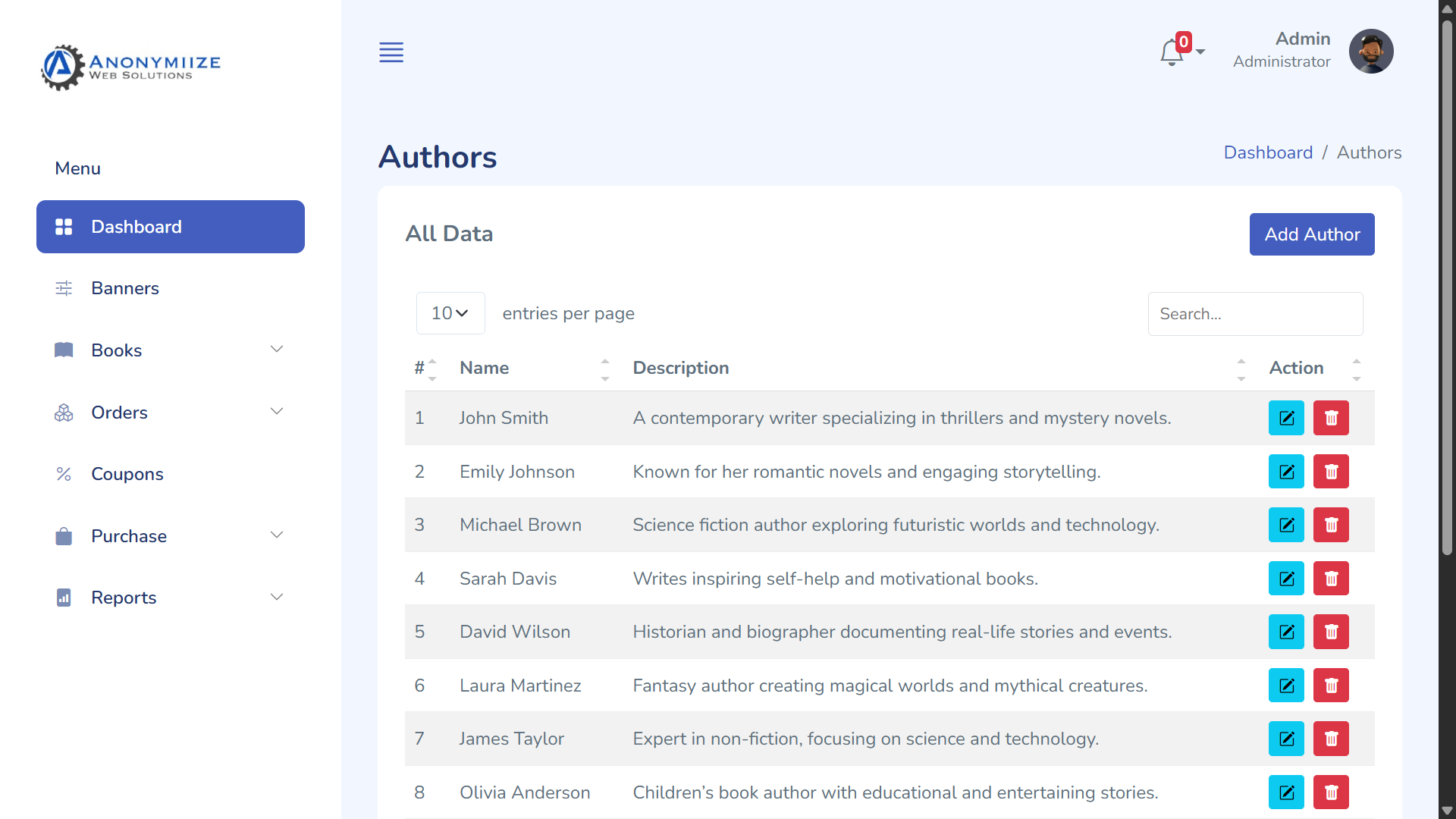The height and width of the screenshot is (819, 1456).
Task: Click the scrollbar down arrow
Action: point(1447,811)
